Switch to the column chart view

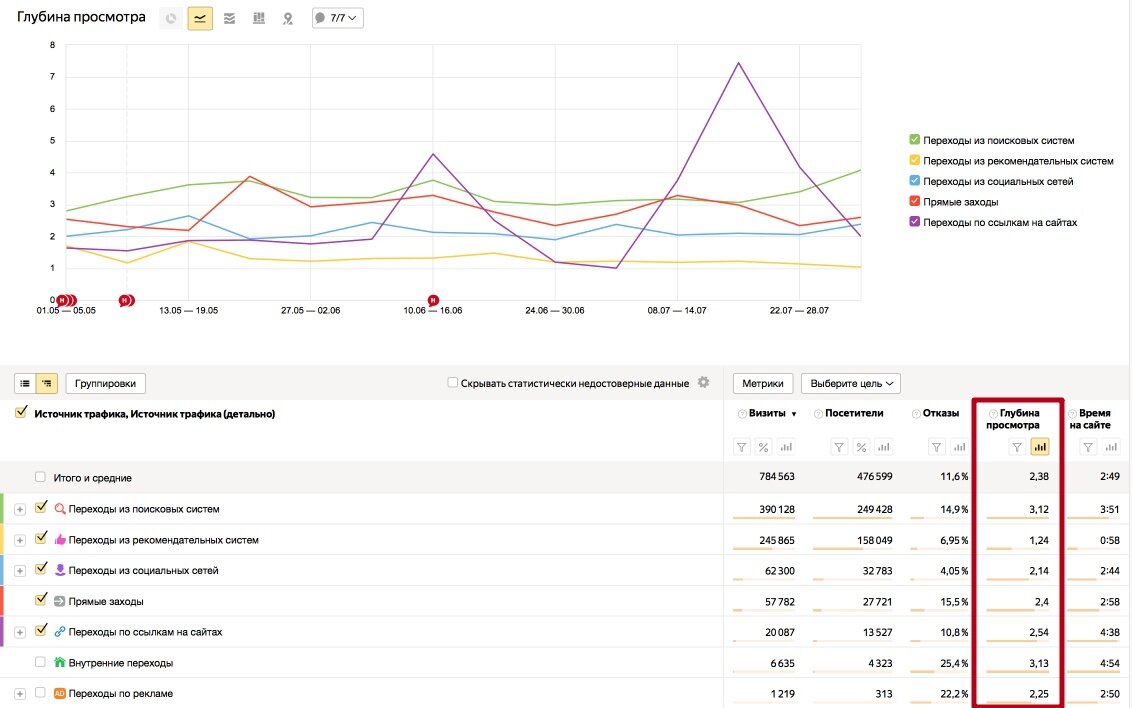pyautogui.click(x=258, y=18)
